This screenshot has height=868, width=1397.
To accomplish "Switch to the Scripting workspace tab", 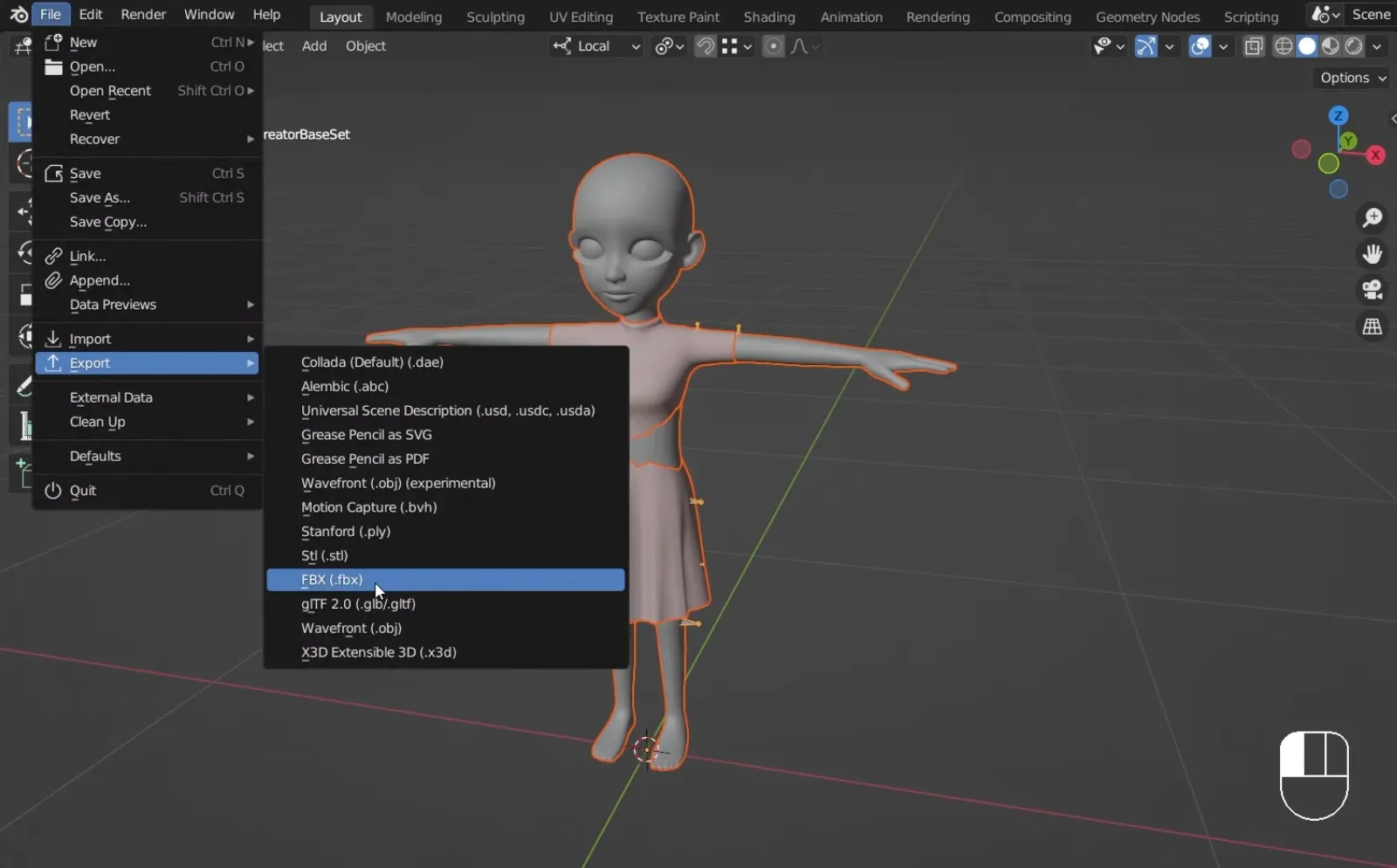I will [1250, 17].
